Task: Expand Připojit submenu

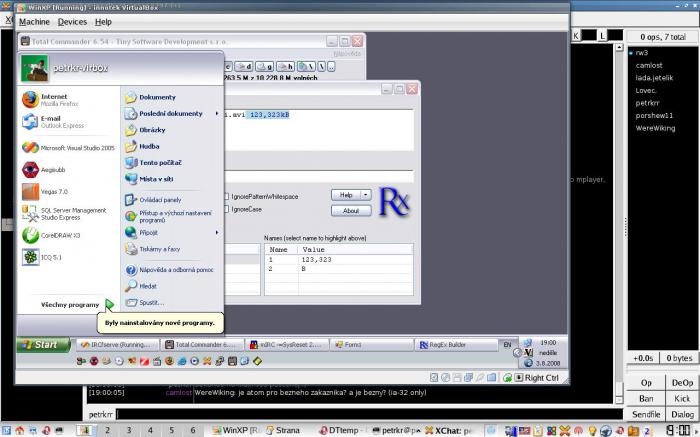Action: (172, 233)
